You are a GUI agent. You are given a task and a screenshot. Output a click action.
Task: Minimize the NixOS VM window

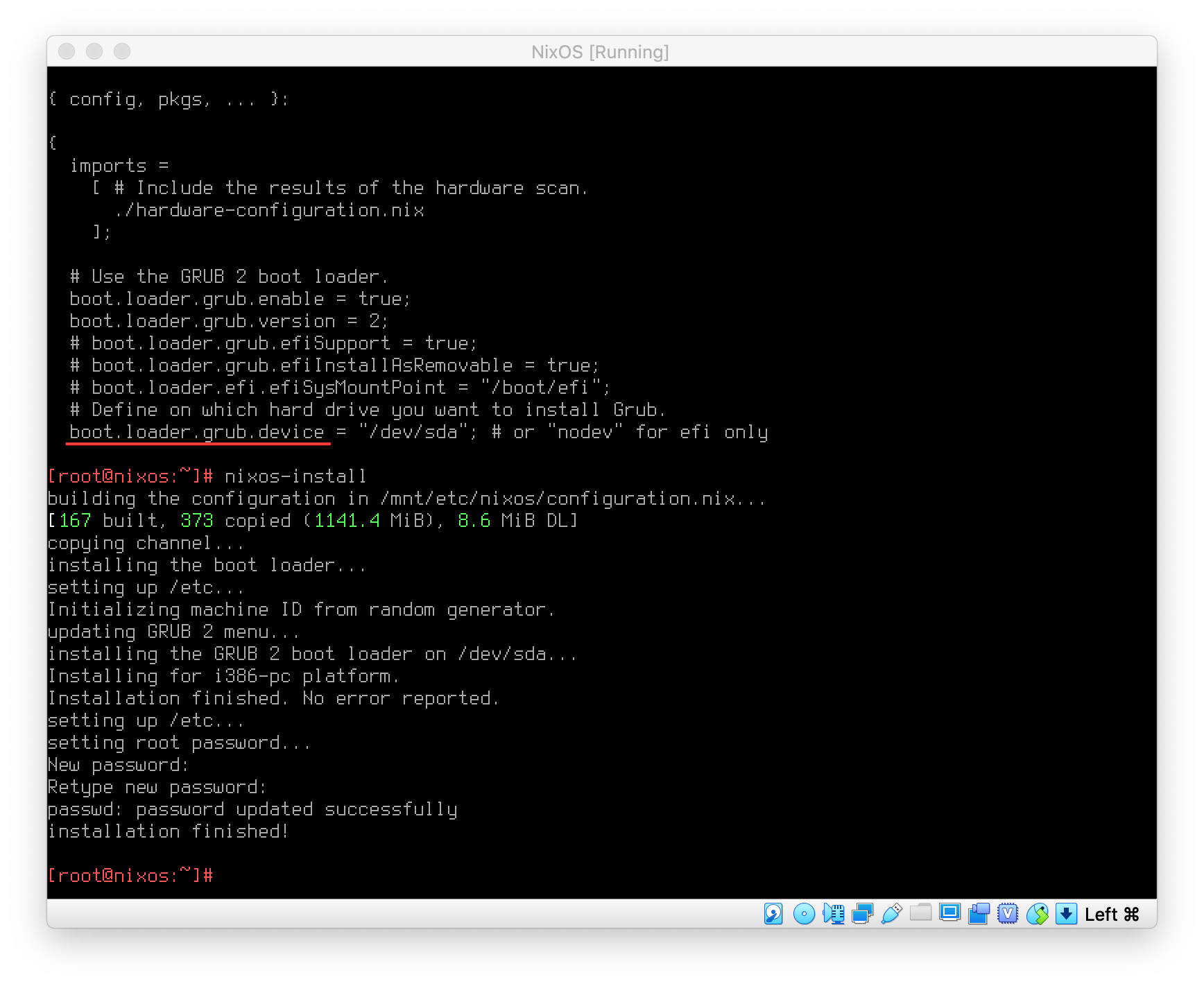94,51
